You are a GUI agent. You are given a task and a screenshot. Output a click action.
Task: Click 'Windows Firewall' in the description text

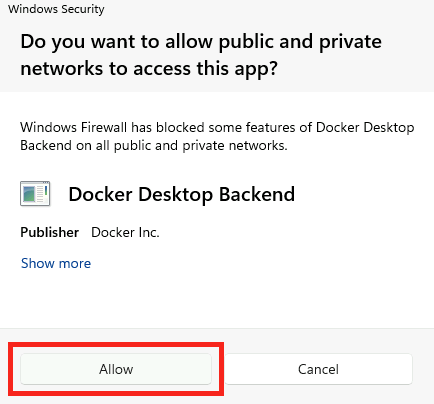pyautogui.click(x=74, y=127)
